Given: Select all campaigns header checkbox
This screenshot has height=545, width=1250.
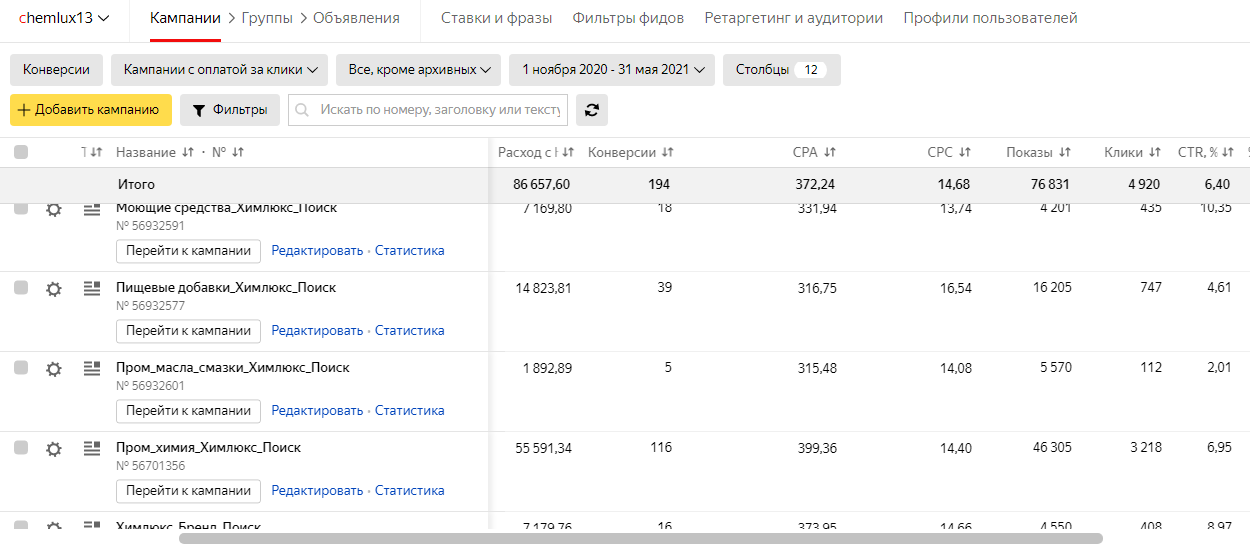Looking at the screenshot, I should 21,152.
